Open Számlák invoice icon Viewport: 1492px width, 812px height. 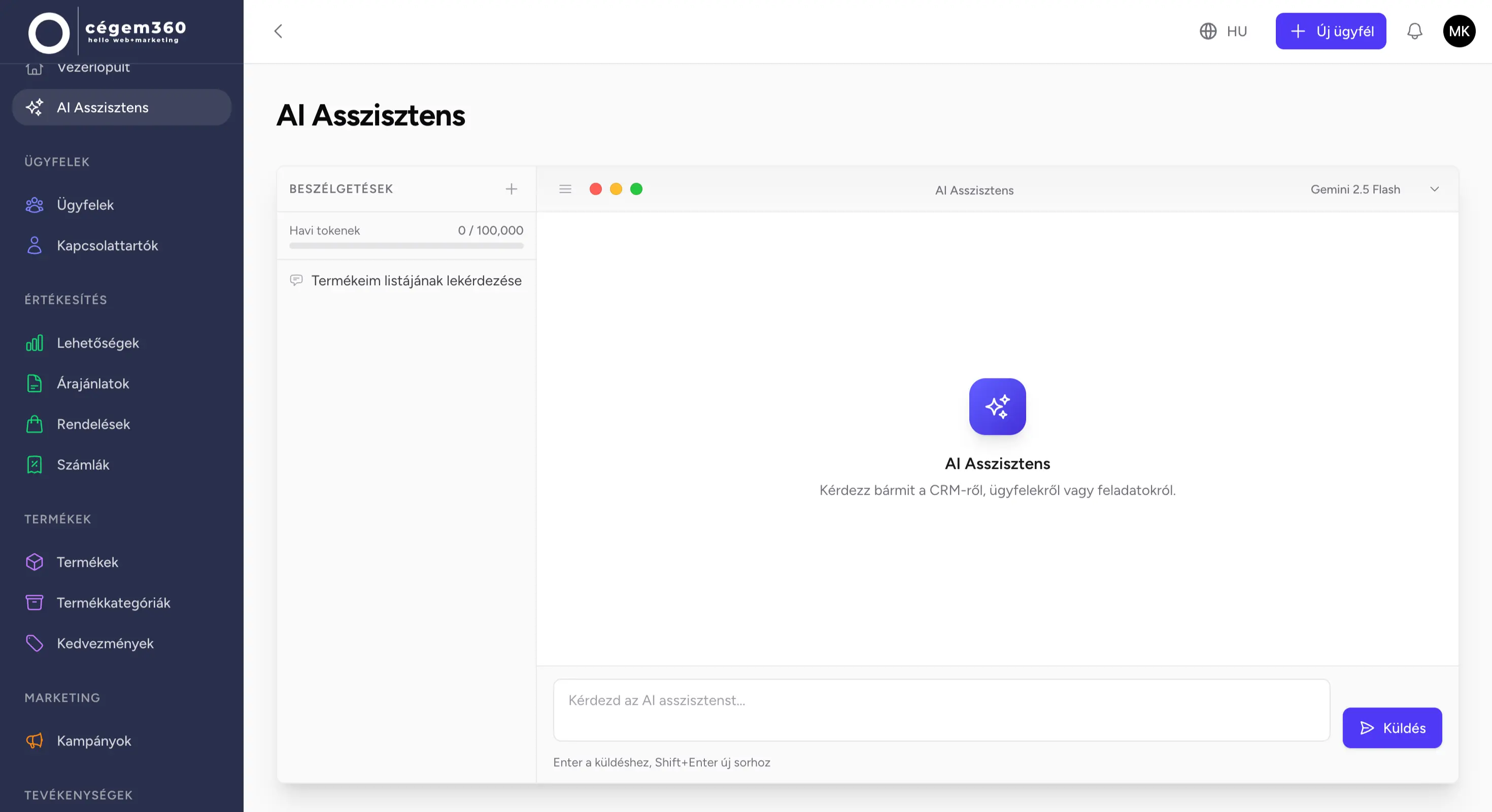[34, 464]
